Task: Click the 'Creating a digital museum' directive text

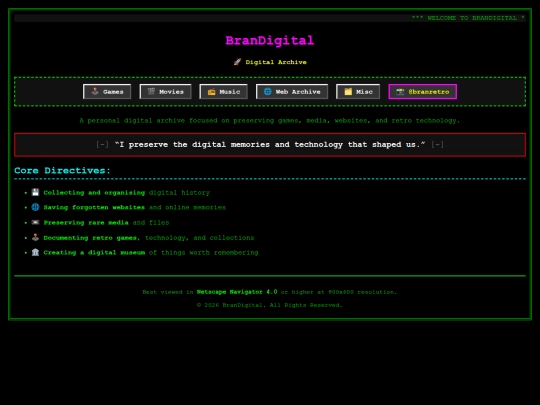Action: (x=94, y=252)
